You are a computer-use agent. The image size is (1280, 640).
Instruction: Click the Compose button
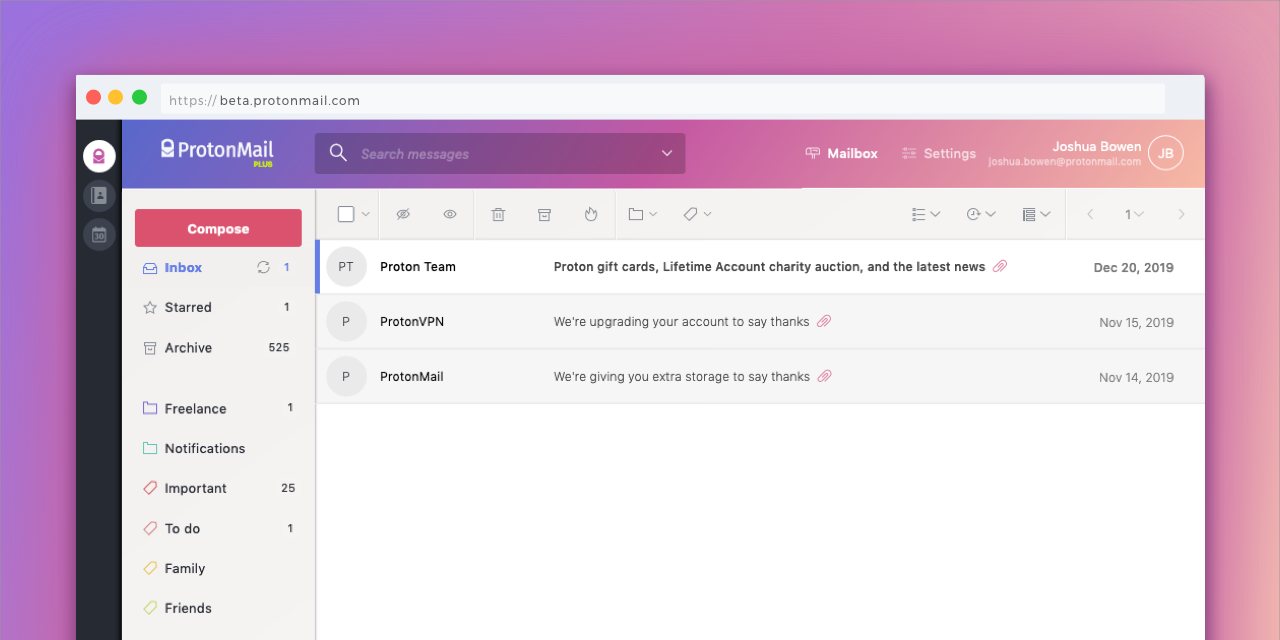click(x=218, y=228)
